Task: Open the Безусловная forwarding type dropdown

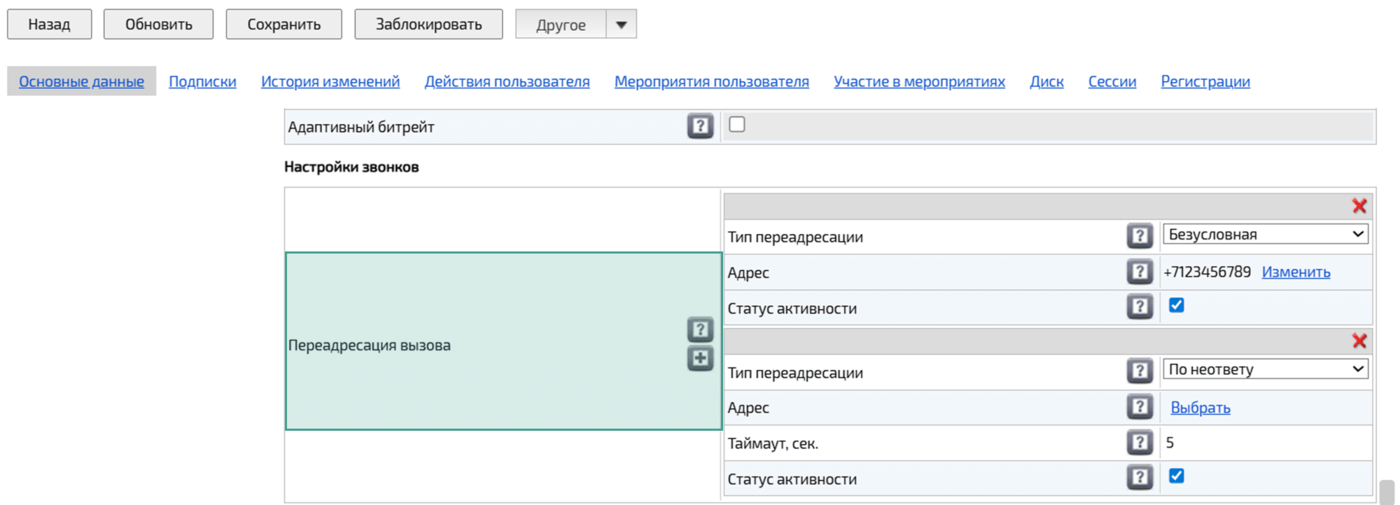Action: 1265,234
